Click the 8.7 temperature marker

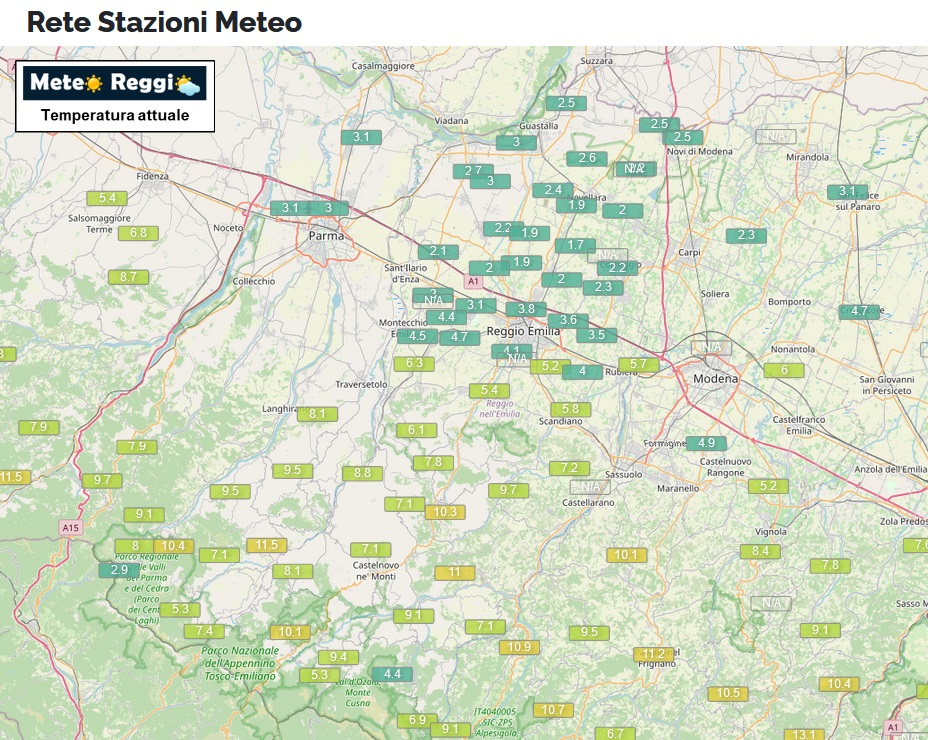pyautogui.click(x=128, y=276)
